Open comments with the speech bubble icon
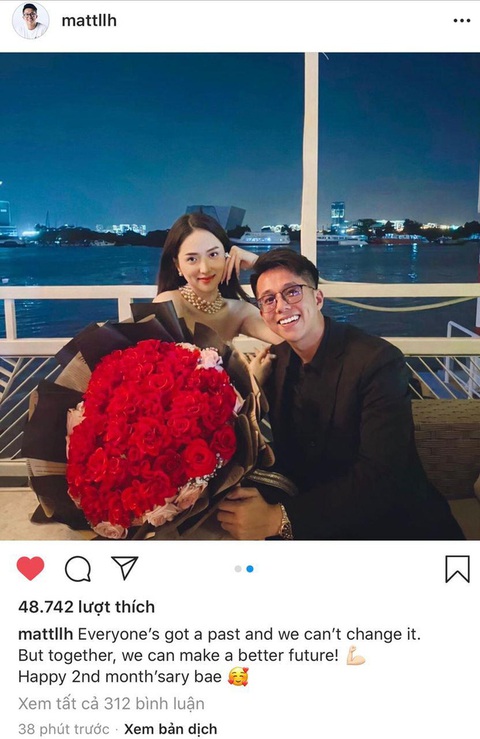Image resolution: width=480 pixels, height=739 pixels. [x=78, y=569]
